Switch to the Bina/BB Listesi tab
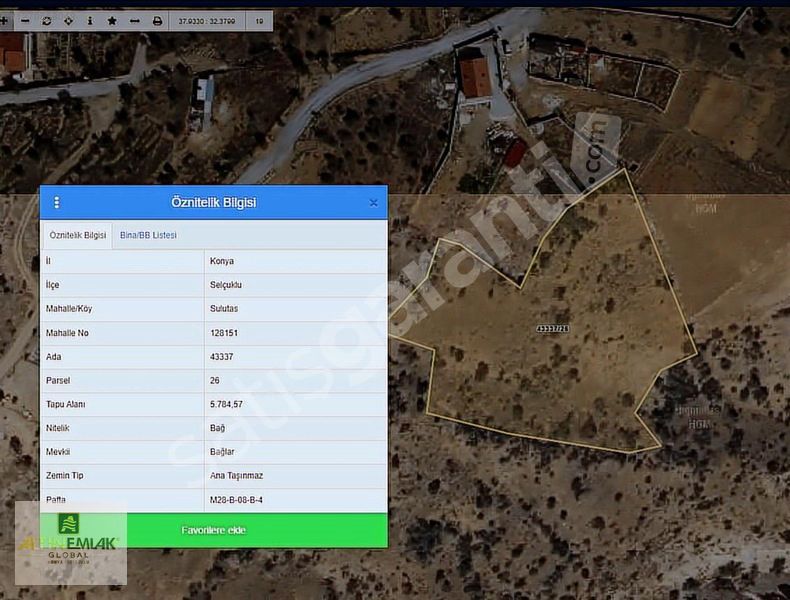Viewport: 790px width, 600px height. [148, 235]
